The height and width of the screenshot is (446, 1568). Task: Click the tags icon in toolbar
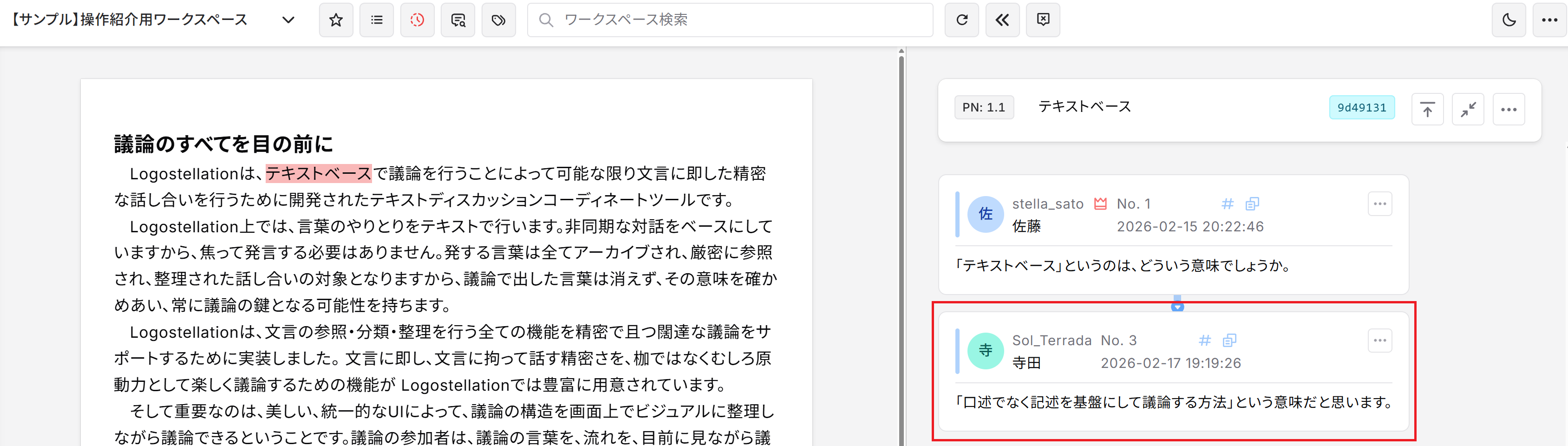coord(498,20)
